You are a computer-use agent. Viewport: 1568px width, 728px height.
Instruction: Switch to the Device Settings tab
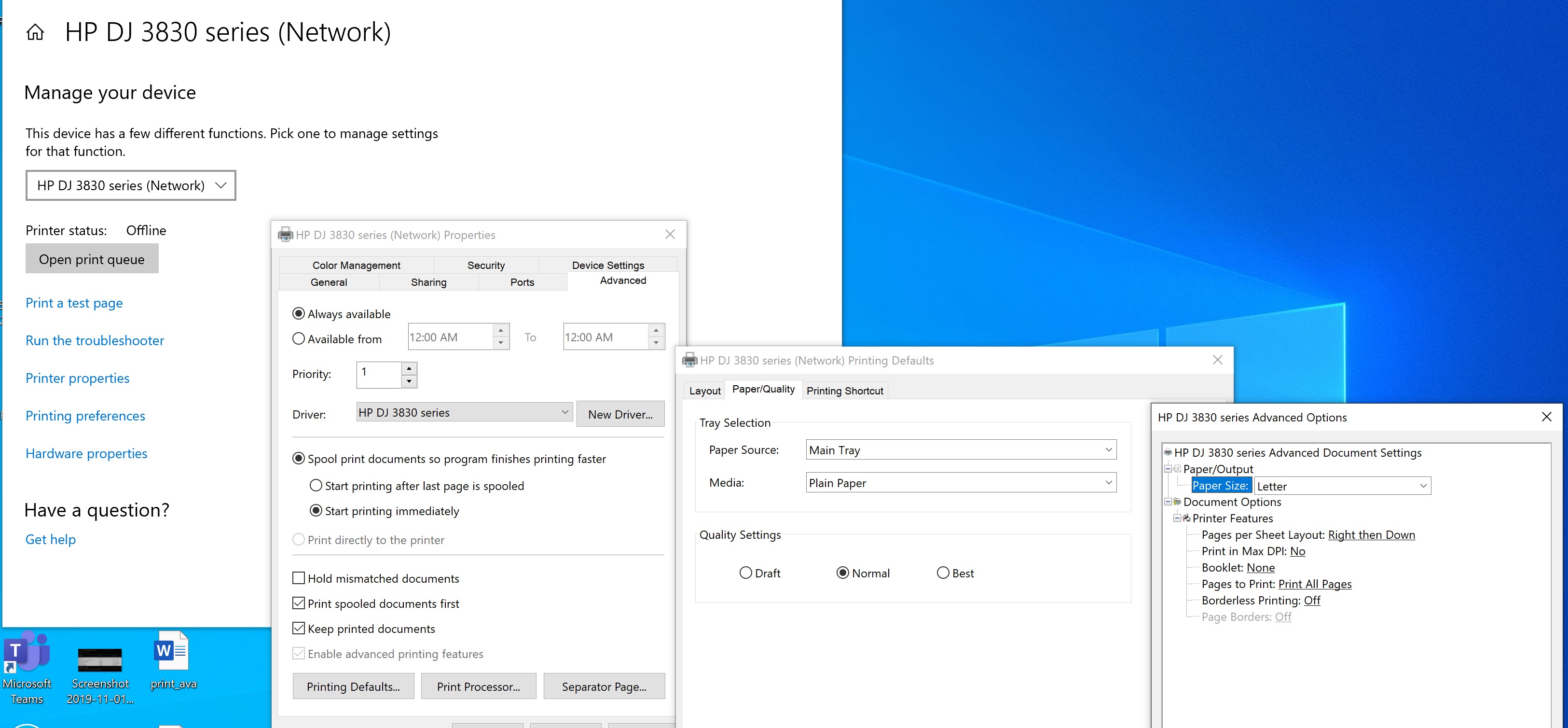[x=607, y=265]
